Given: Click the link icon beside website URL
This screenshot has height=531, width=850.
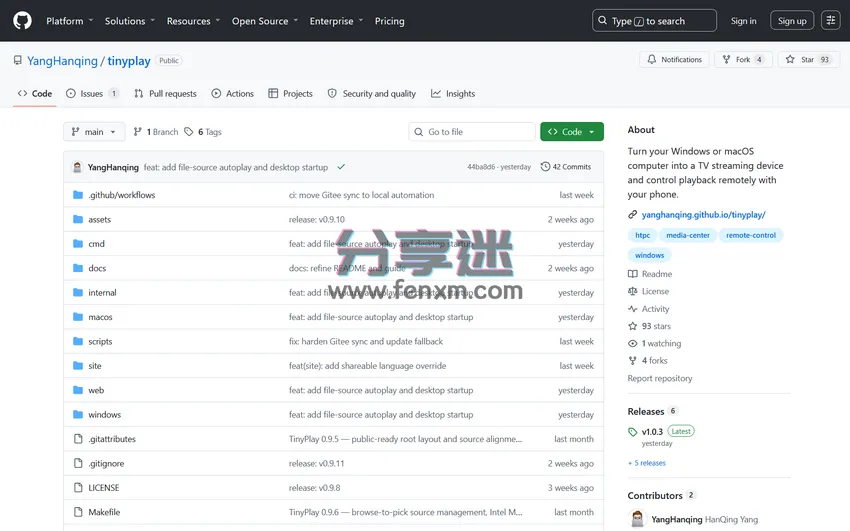Looking at the screenshot, I should coord(633,215).
